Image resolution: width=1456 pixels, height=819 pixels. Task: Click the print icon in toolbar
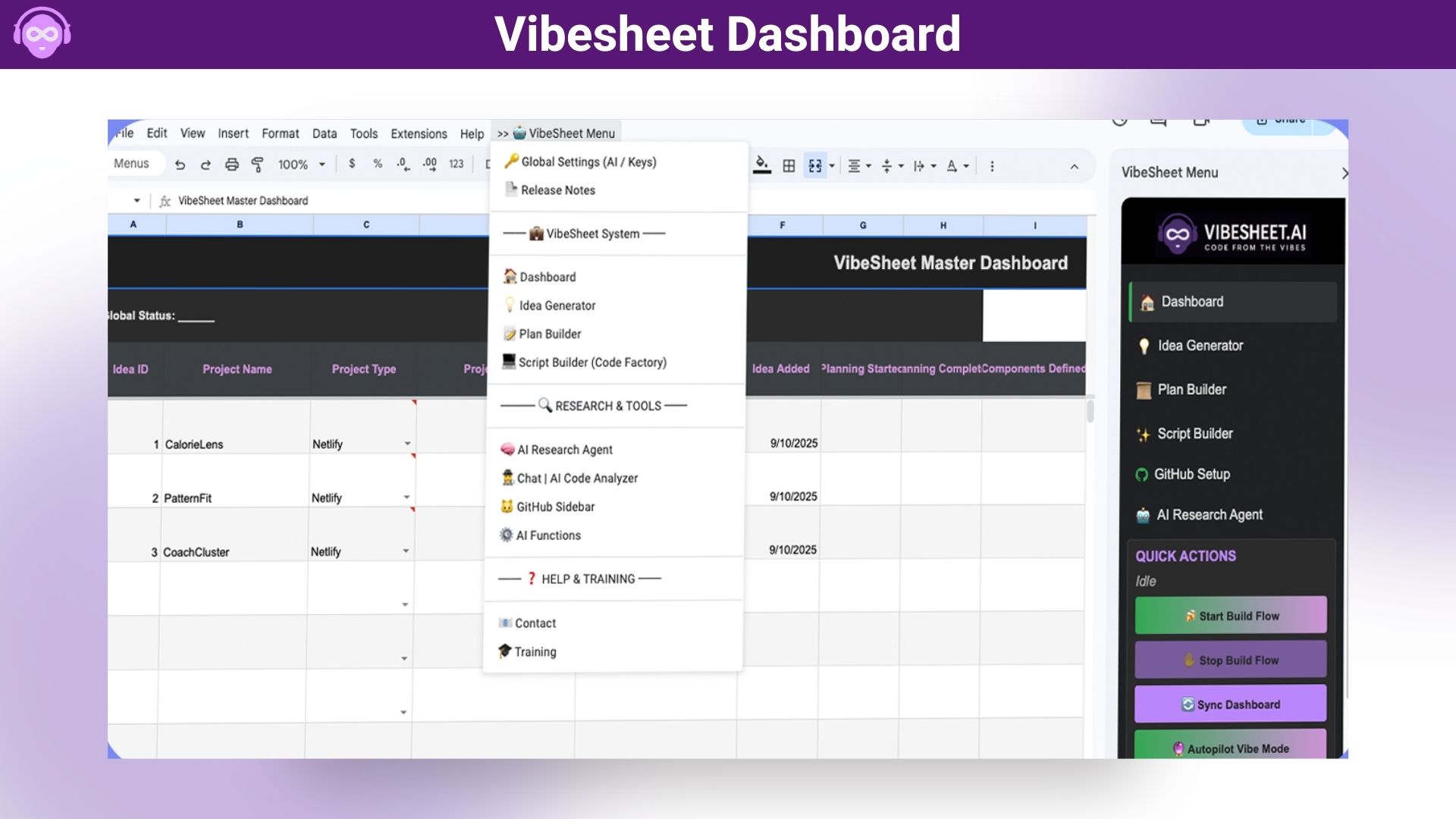[x=232, y=165]
